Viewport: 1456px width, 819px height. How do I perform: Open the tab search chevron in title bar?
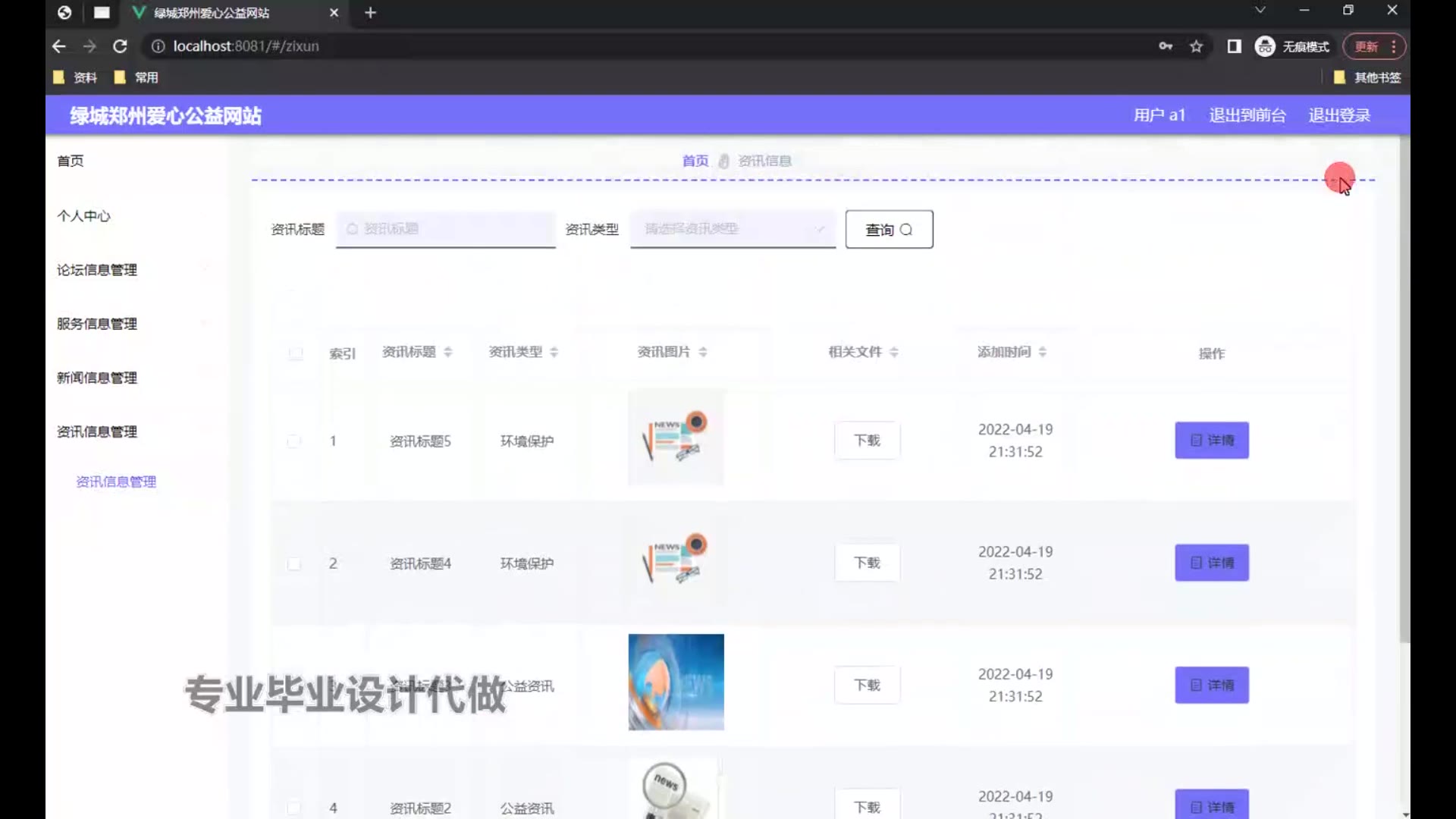pos(1260,10)
